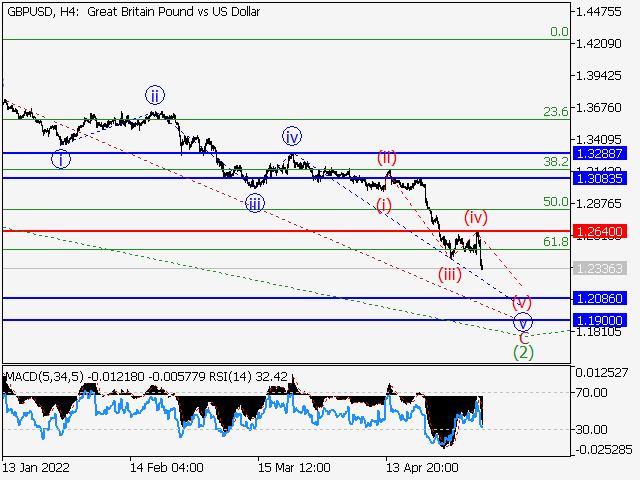Click the 14 Feb 04:00 date label

(x=167, y=467)
